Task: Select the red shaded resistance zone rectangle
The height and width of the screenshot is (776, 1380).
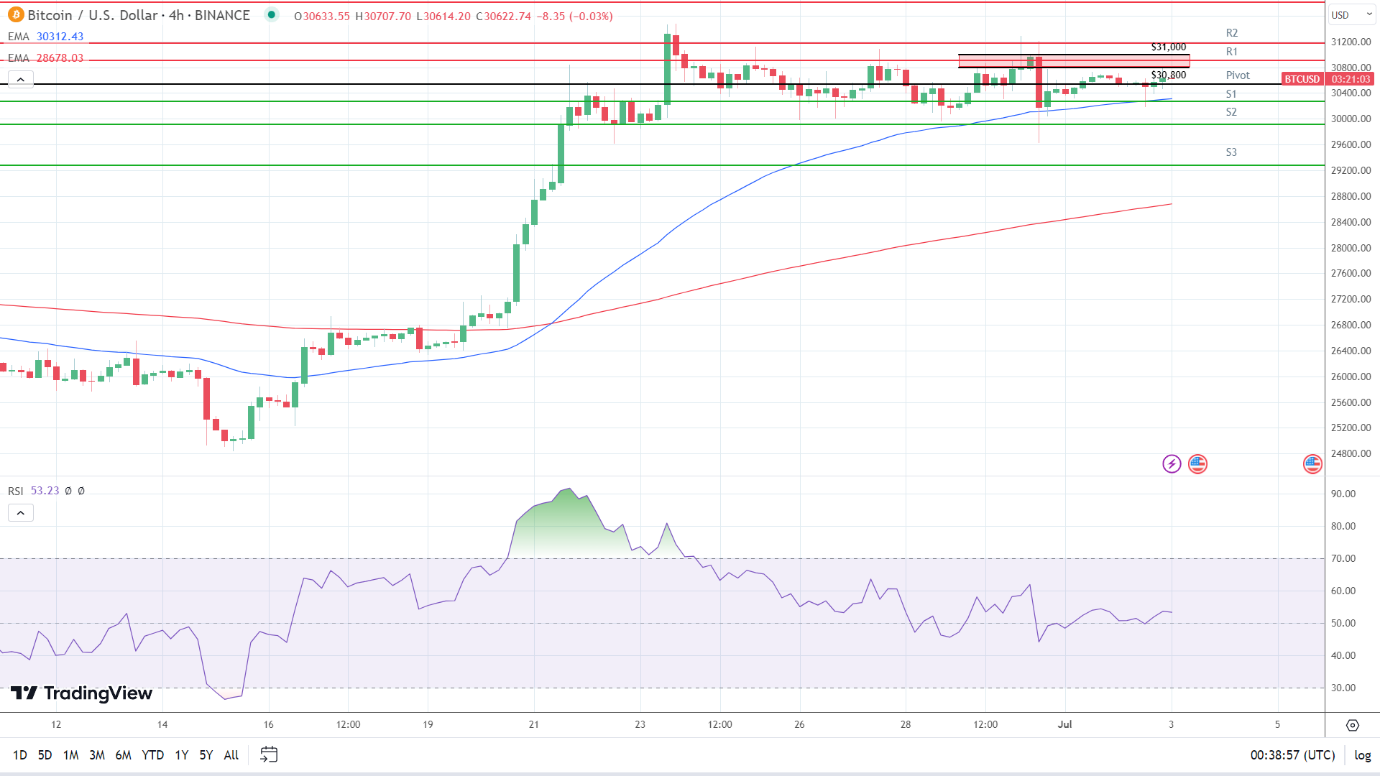Action: point(1074,61)
